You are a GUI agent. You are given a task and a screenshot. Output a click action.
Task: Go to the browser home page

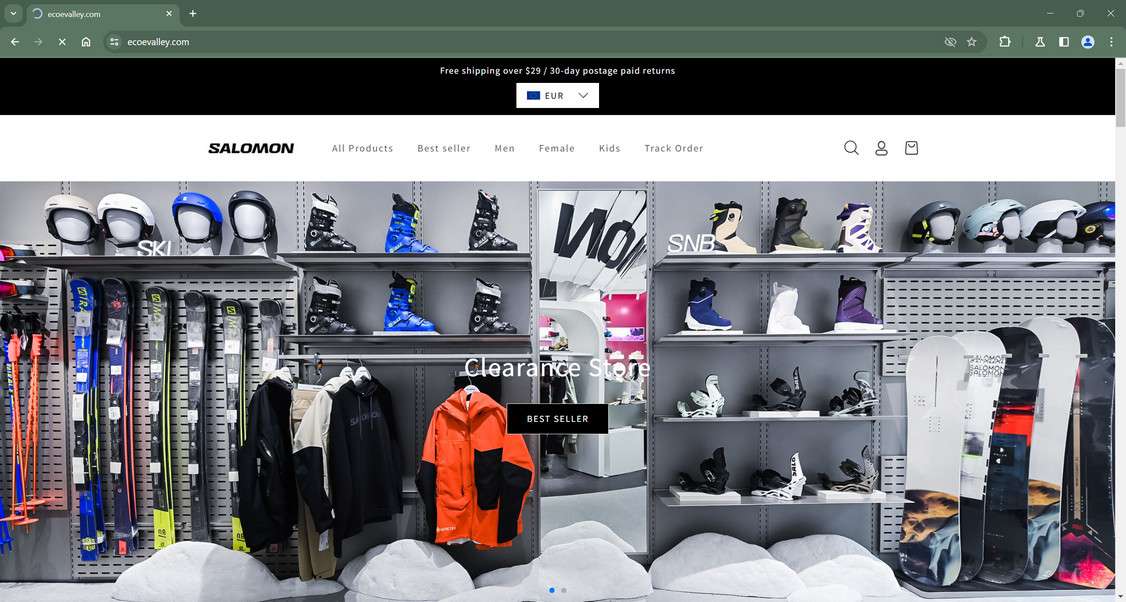(85, 42)
